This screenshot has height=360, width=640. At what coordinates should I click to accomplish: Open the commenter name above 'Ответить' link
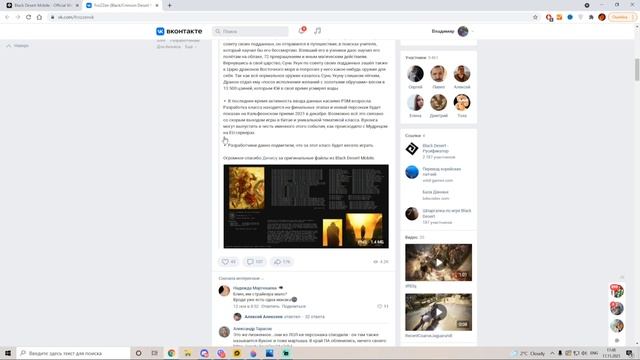coord(255,288)
